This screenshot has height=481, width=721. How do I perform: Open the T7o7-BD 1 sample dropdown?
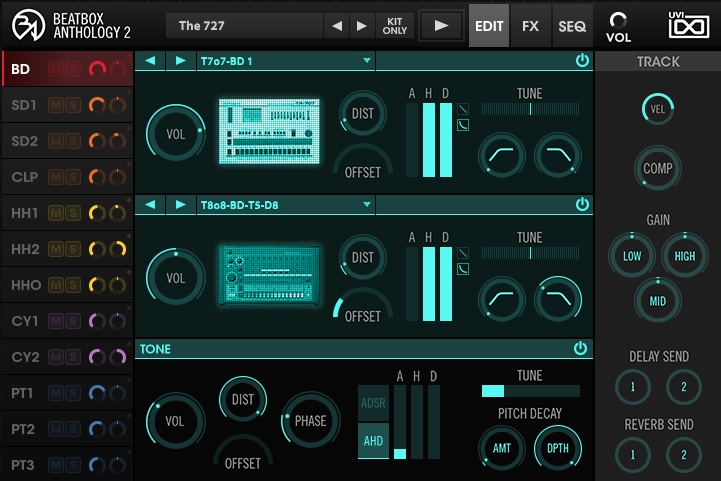(286, 61)
